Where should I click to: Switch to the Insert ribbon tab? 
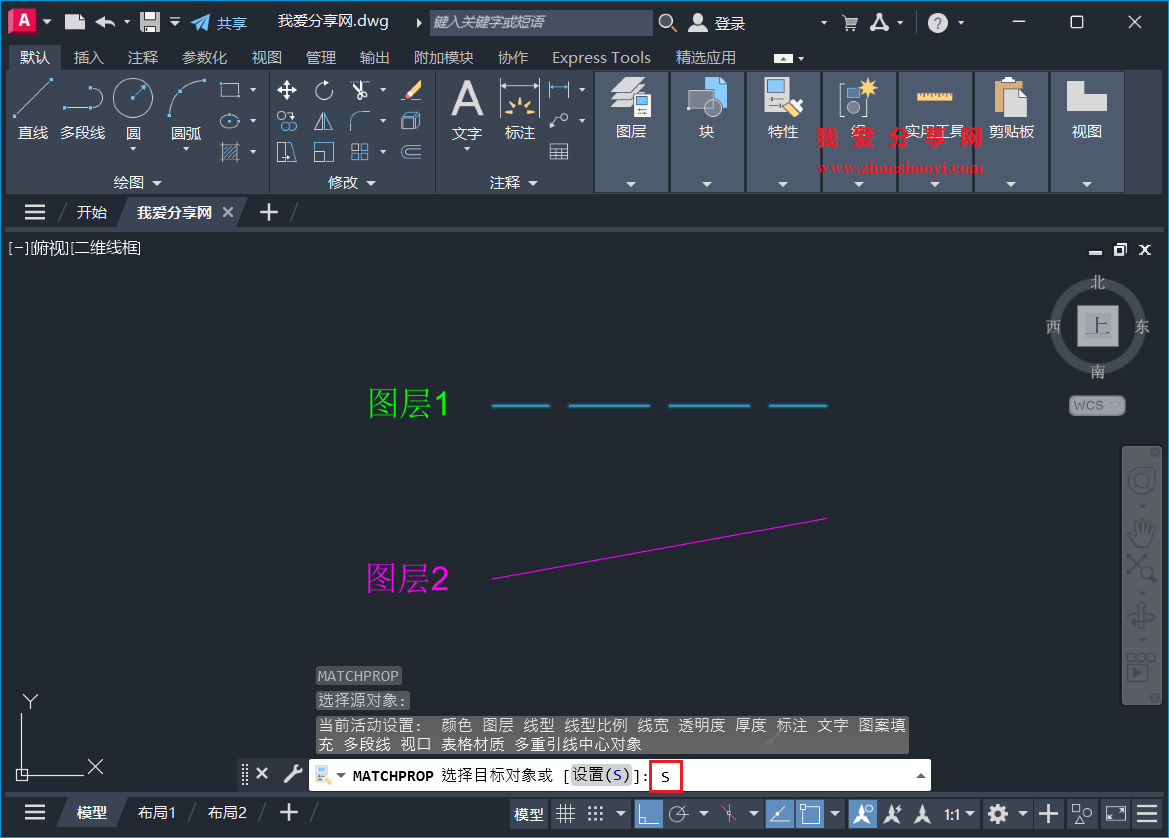click(x=89, y=57)
